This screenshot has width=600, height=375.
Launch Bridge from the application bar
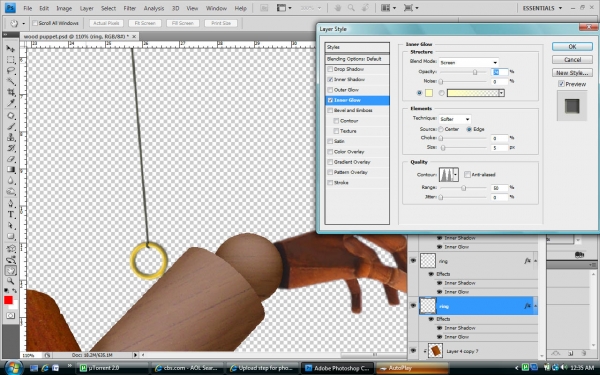pyautogui.click(x=264, y=8)
